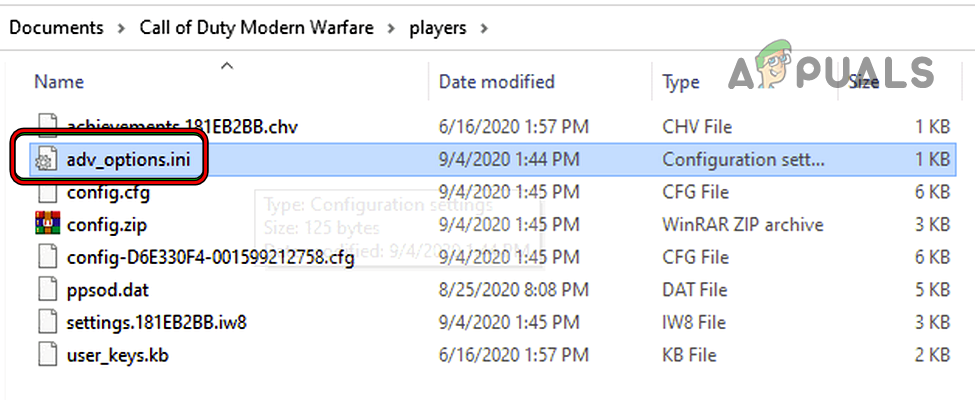Sort files by Name column header
The image size is (975, 400).
click(x=59, y=82)
